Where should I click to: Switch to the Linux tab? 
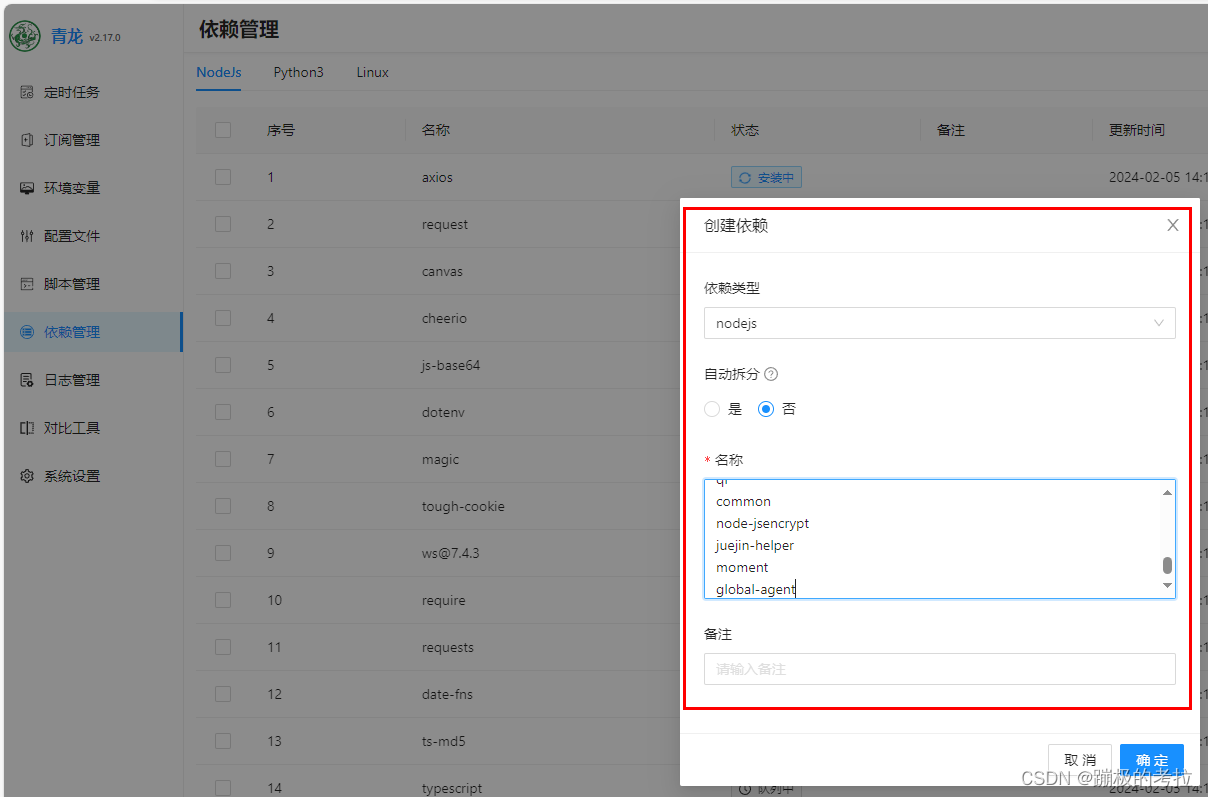point(372,72)
